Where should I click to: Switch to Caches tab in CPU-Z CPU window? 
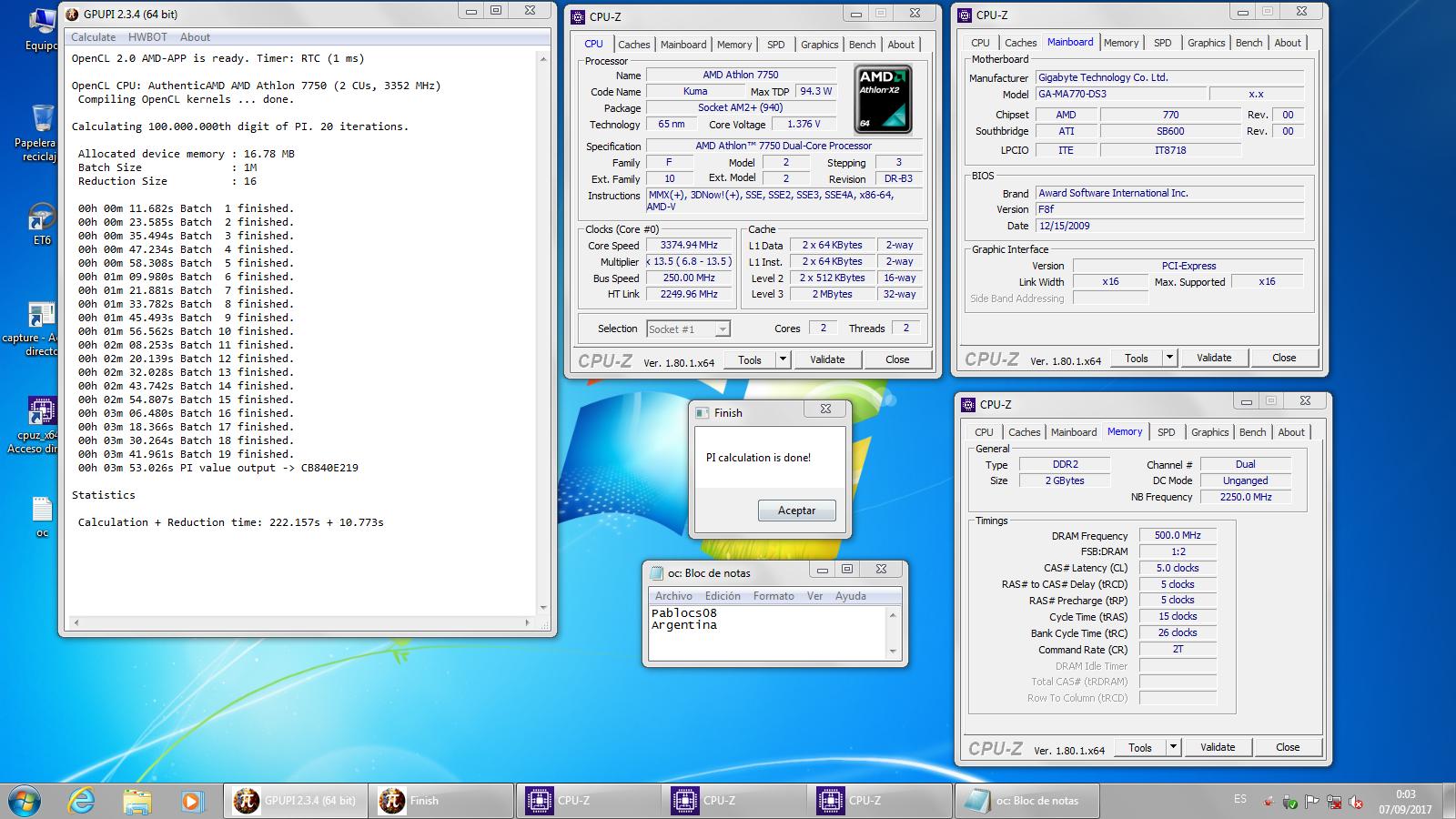pos(633,45)
